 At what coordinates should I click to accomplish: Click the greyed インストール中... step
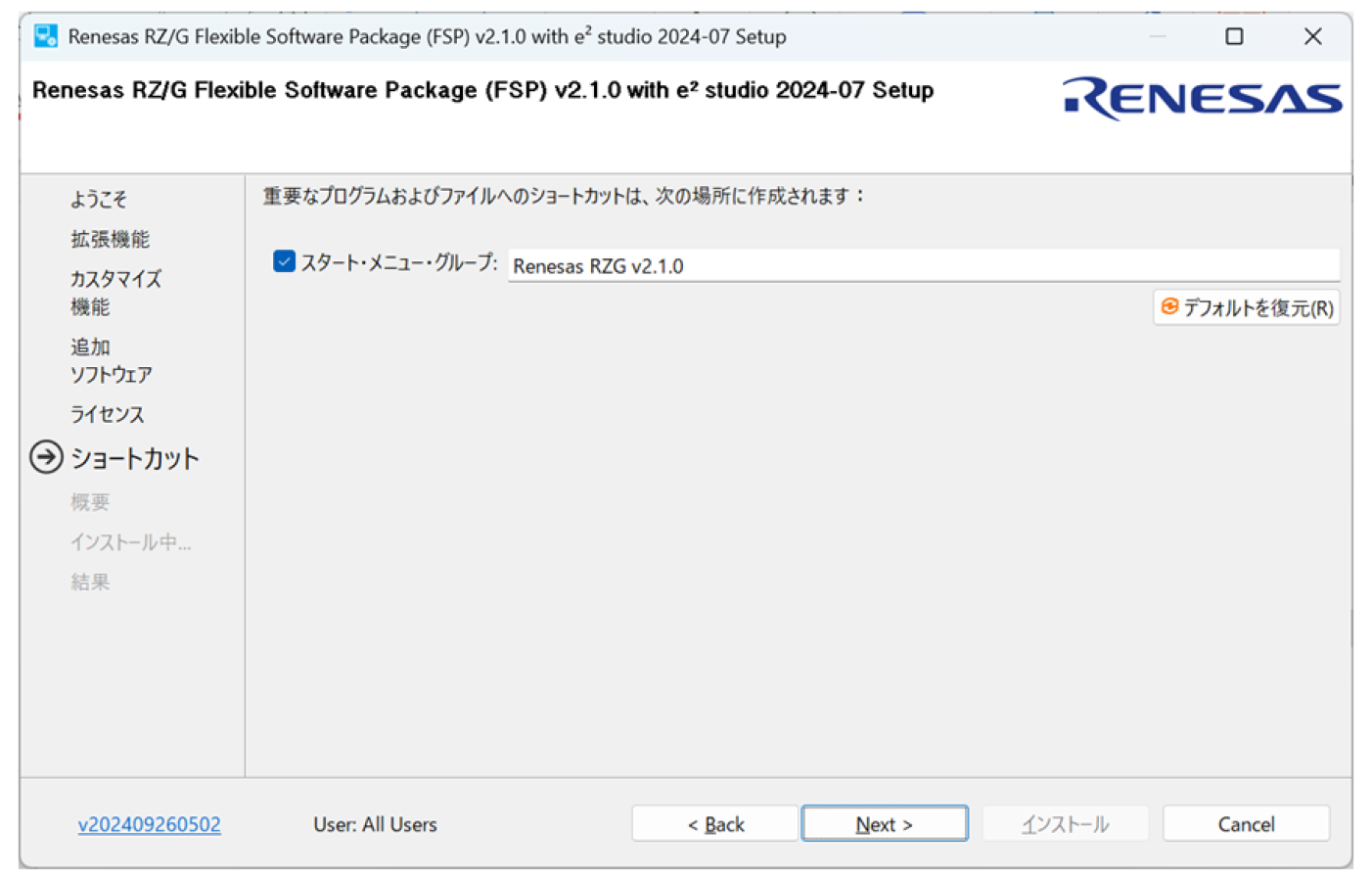tap(130, 542)
